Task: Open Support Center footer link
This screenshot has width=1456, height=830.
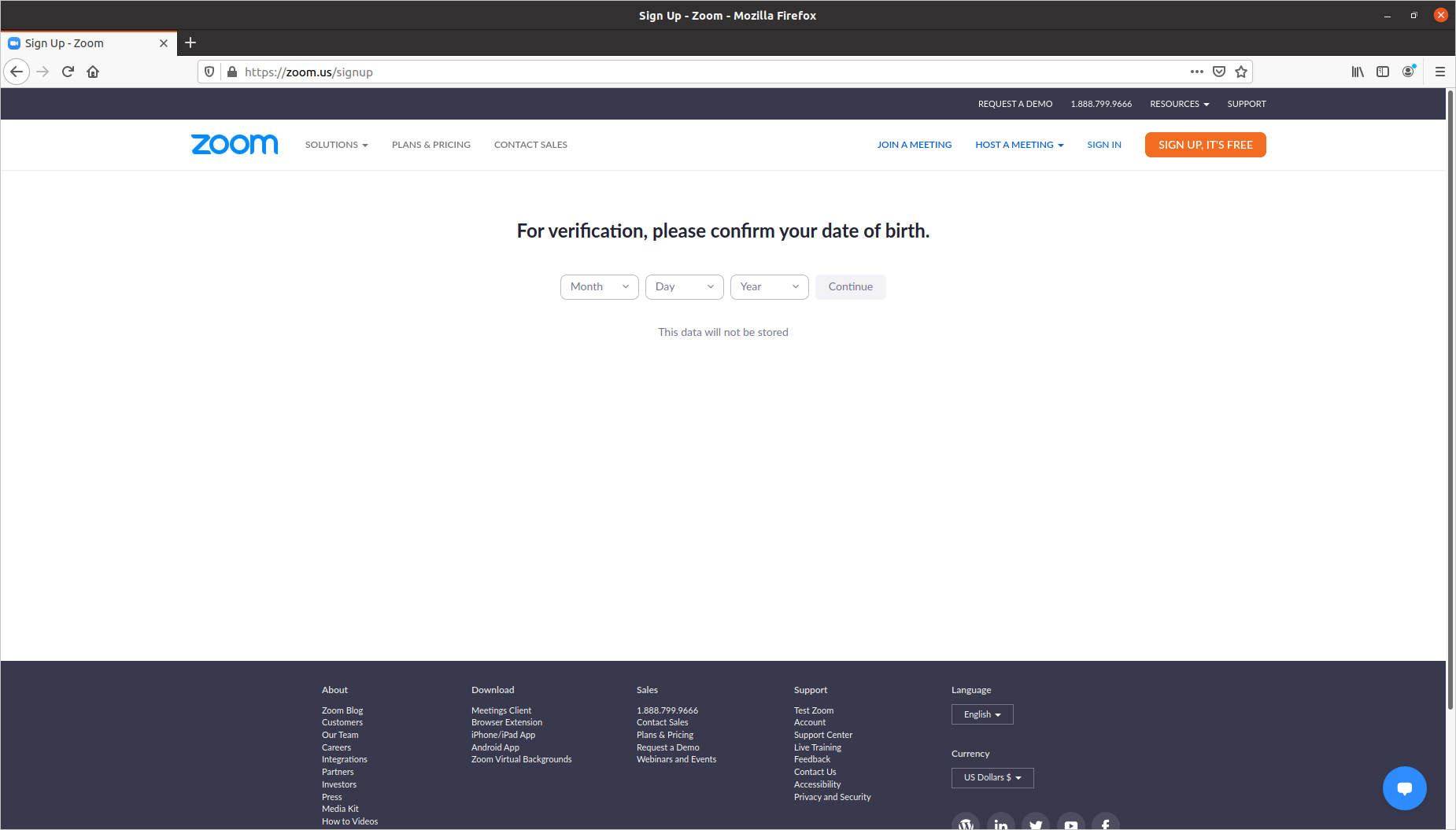Action: click(823, 735)
